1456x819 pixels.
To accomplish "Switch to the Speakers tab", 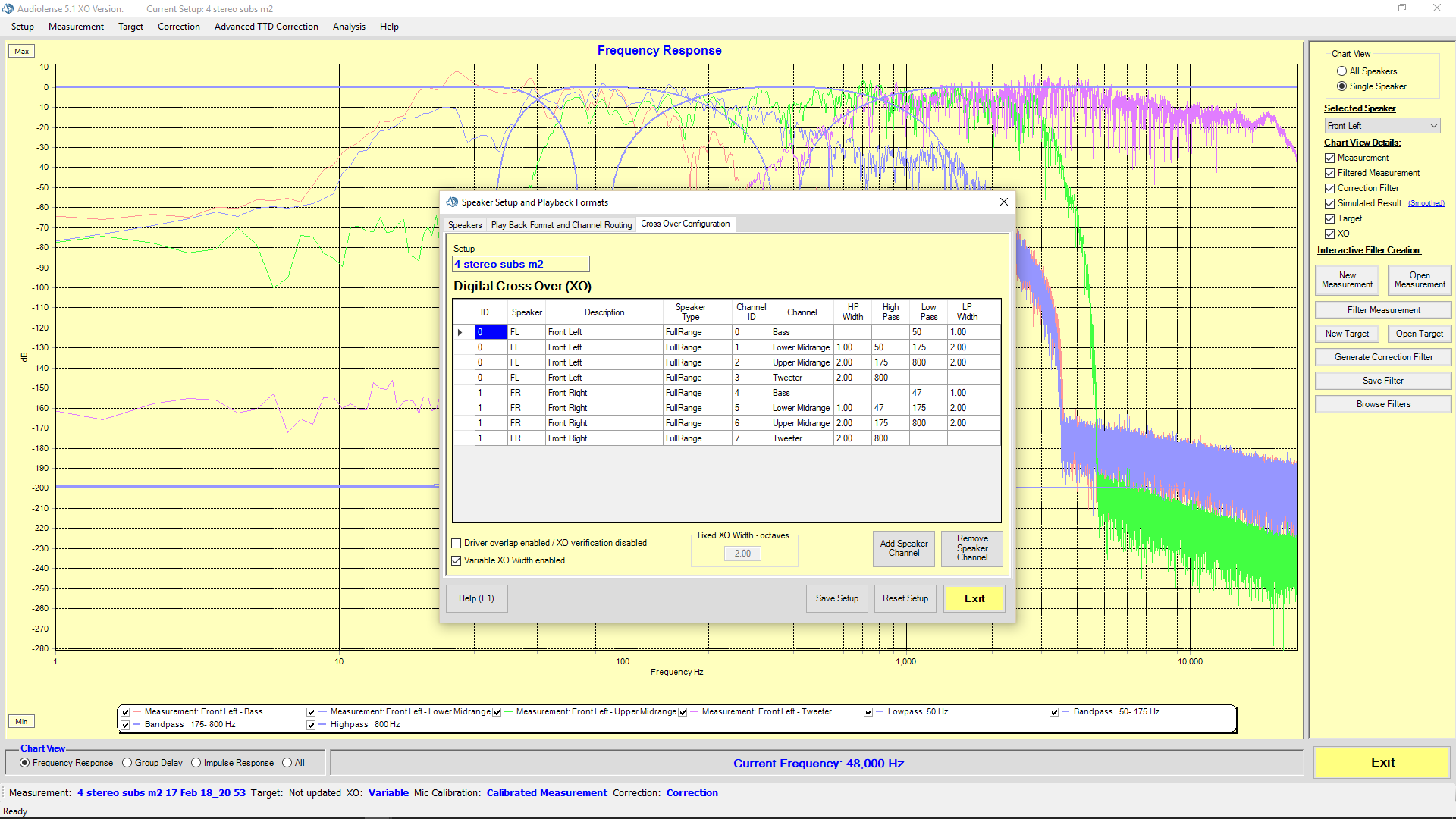I will pyautogui.click(x=464, y=225).
